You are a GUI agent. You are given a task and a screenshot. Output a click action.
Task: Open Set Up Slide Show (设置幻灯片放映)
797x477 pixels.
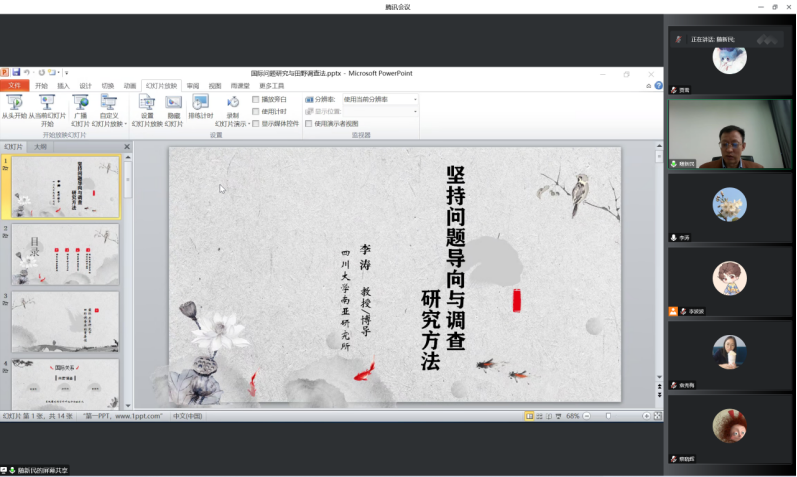(147, 103)
